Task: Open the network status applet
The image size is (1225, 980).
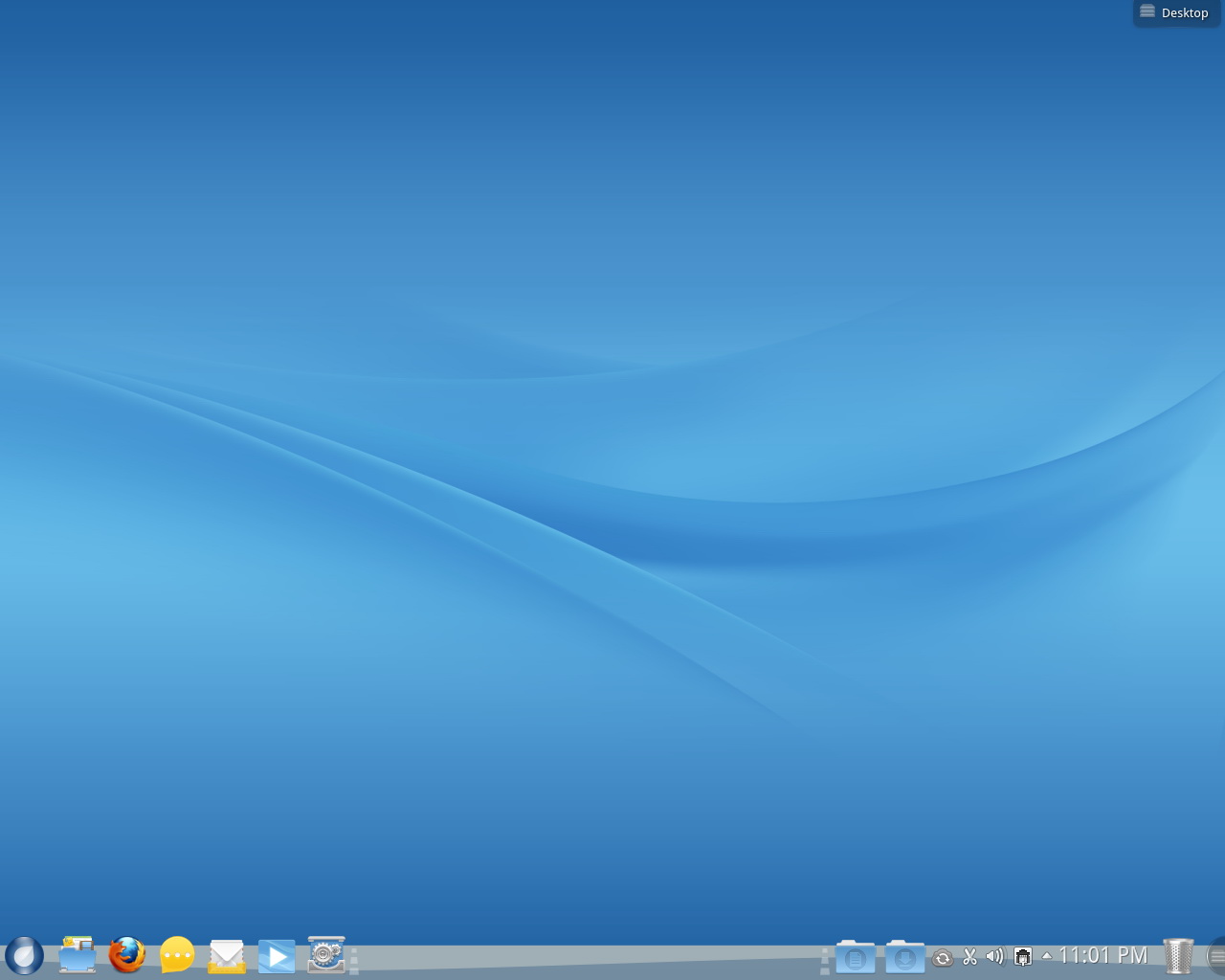Action: (1022, 956)
